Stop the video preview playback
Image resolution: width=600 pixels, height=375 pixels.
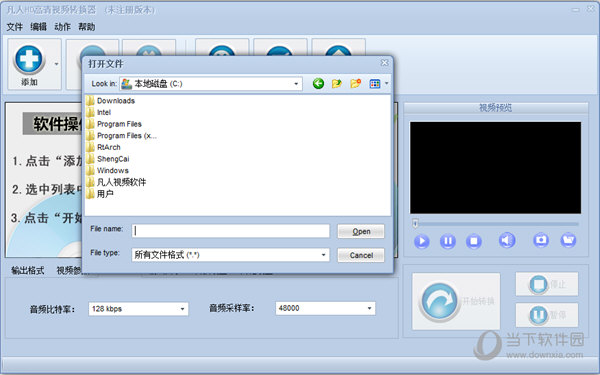tap(474, 241)
